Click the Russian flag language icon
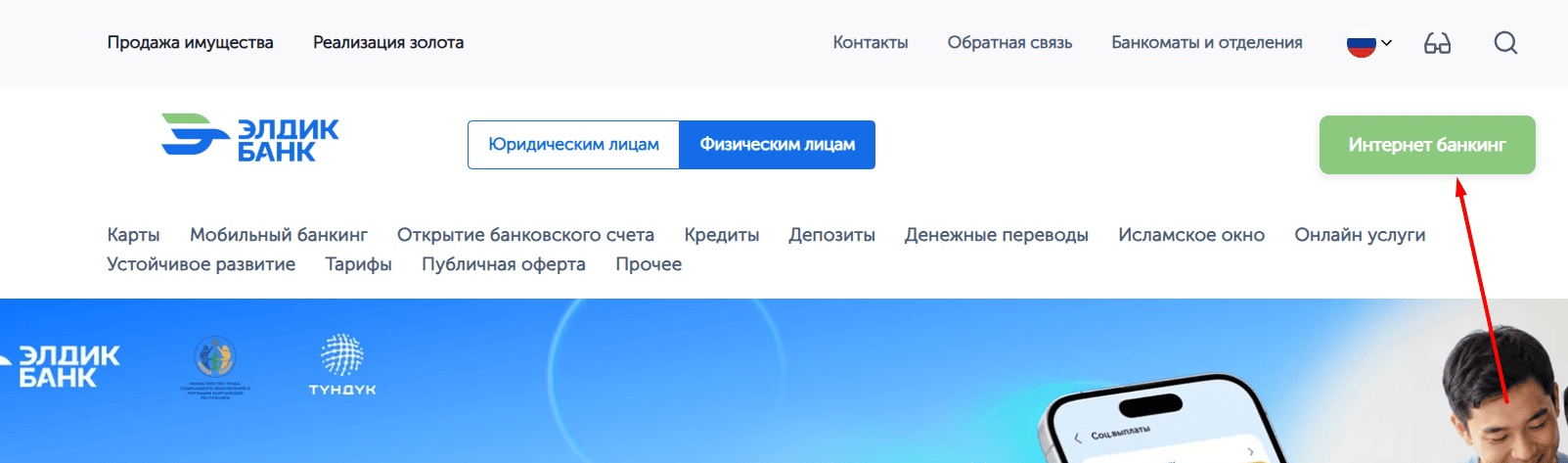The image size is (1568, 463). pyautogui.click(x=1361, y=43)
